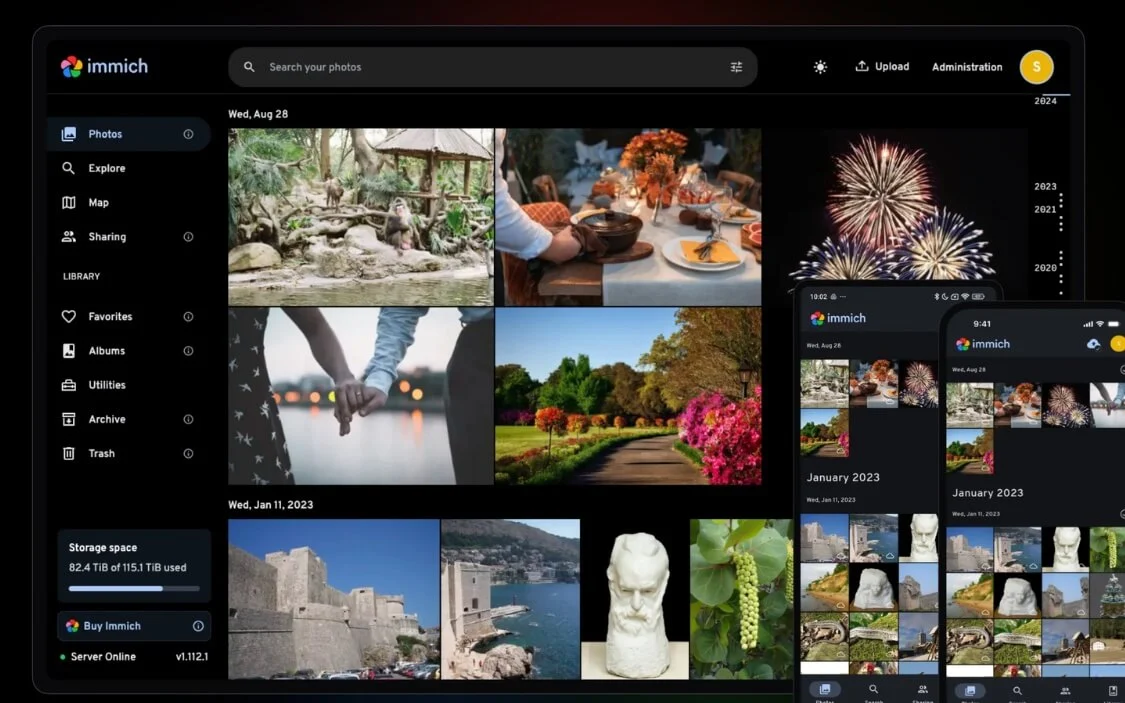Image resolution: width=1125 pixels, height=703 pixels.
Task: Click the Immich logo in the header
Action: pyautogui.click(x=104, y=67)
